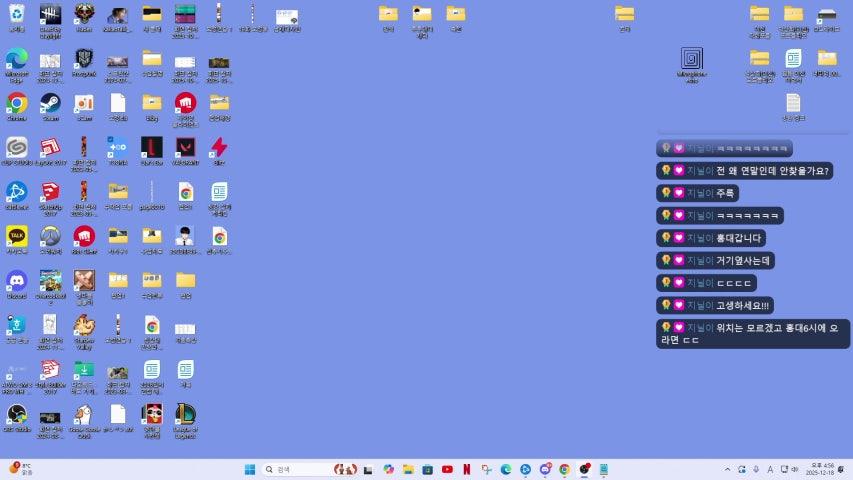
Task: Open the Windows Start menu
Action: pyautogui.click(x=249, y=469)
